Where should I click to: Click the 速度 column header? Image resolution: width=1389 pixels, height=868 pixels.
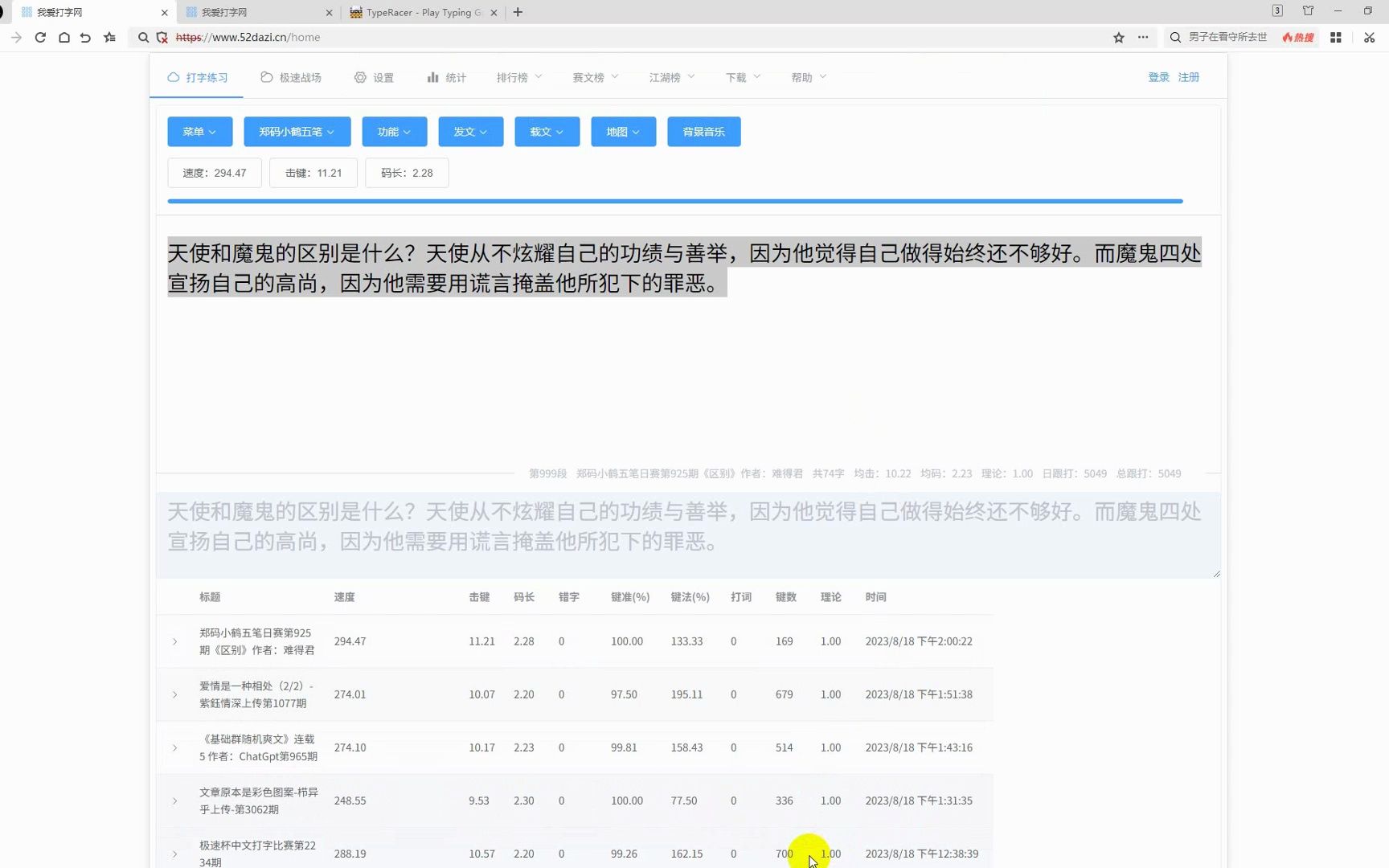[344, 597]
